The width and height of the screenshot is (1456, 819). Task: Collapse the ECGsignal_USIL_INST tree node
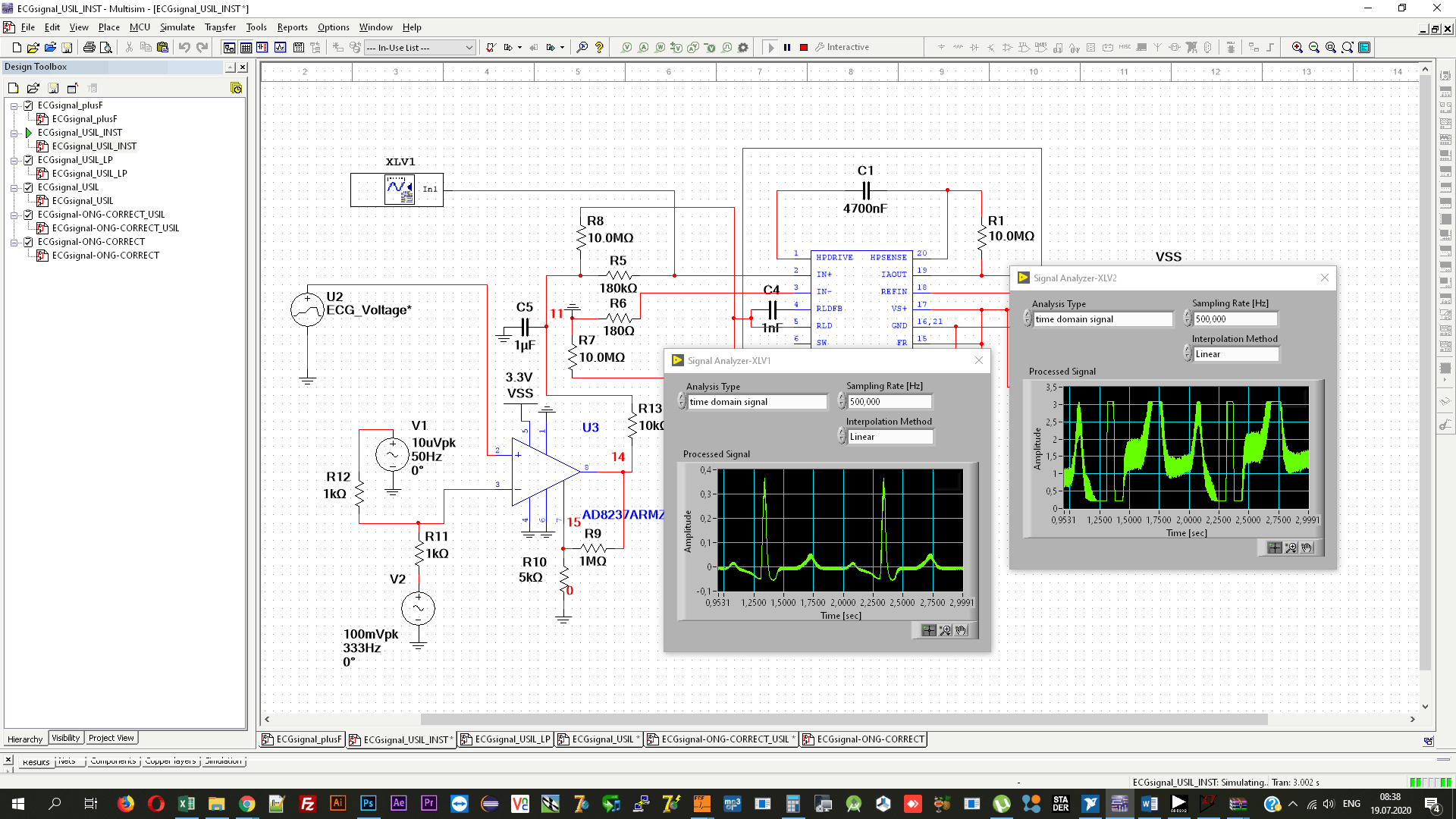[x=14, y=133]
